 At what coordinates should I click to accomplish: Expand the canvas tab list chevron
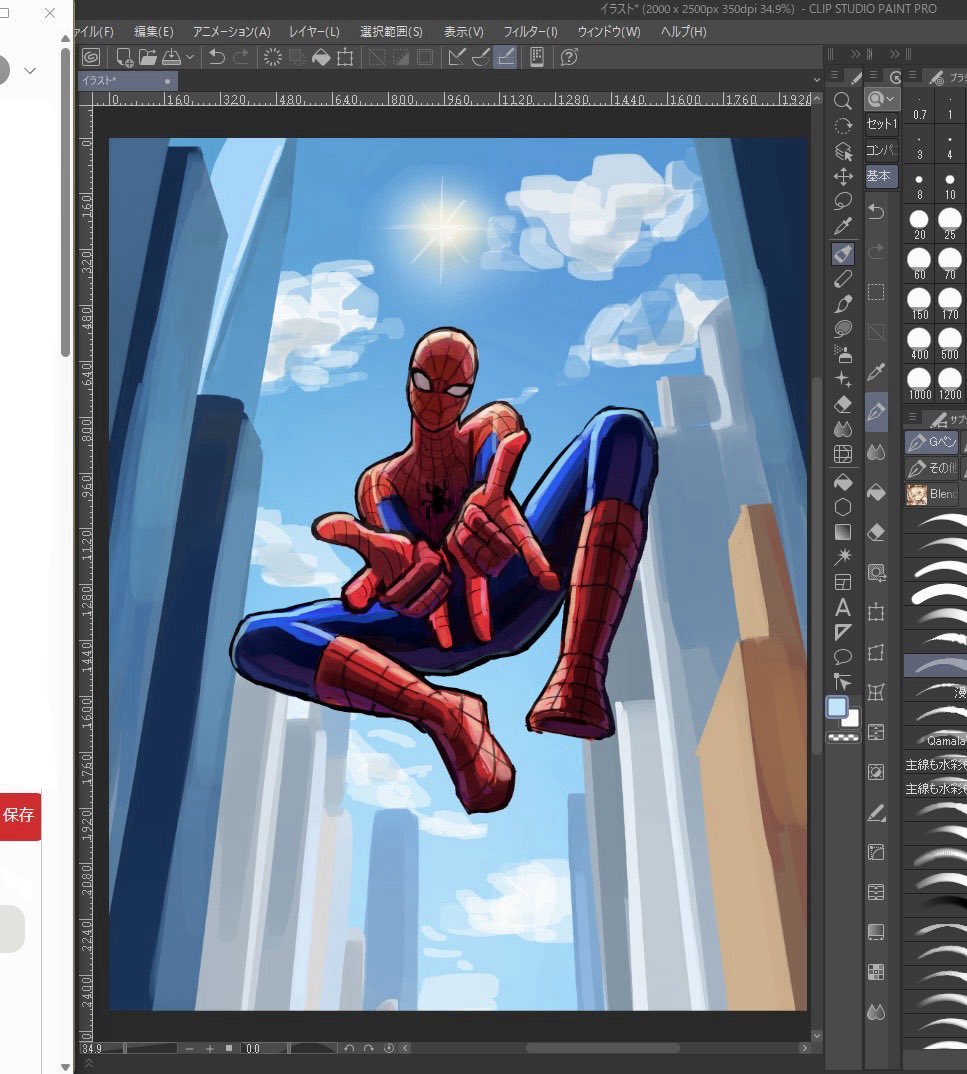[x=816, y=80]
